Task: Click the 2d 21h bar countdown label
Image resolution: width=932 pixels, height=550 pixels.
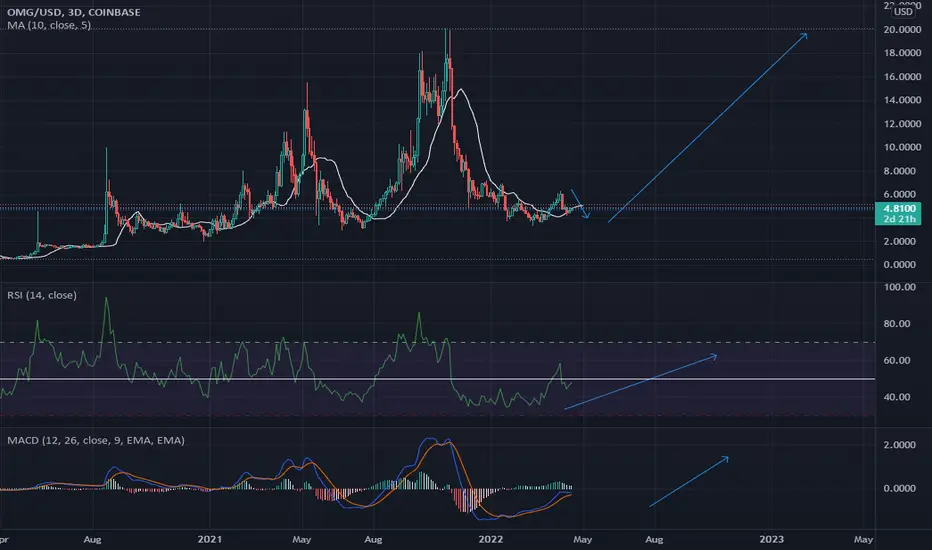Action: tap(899, 219)
